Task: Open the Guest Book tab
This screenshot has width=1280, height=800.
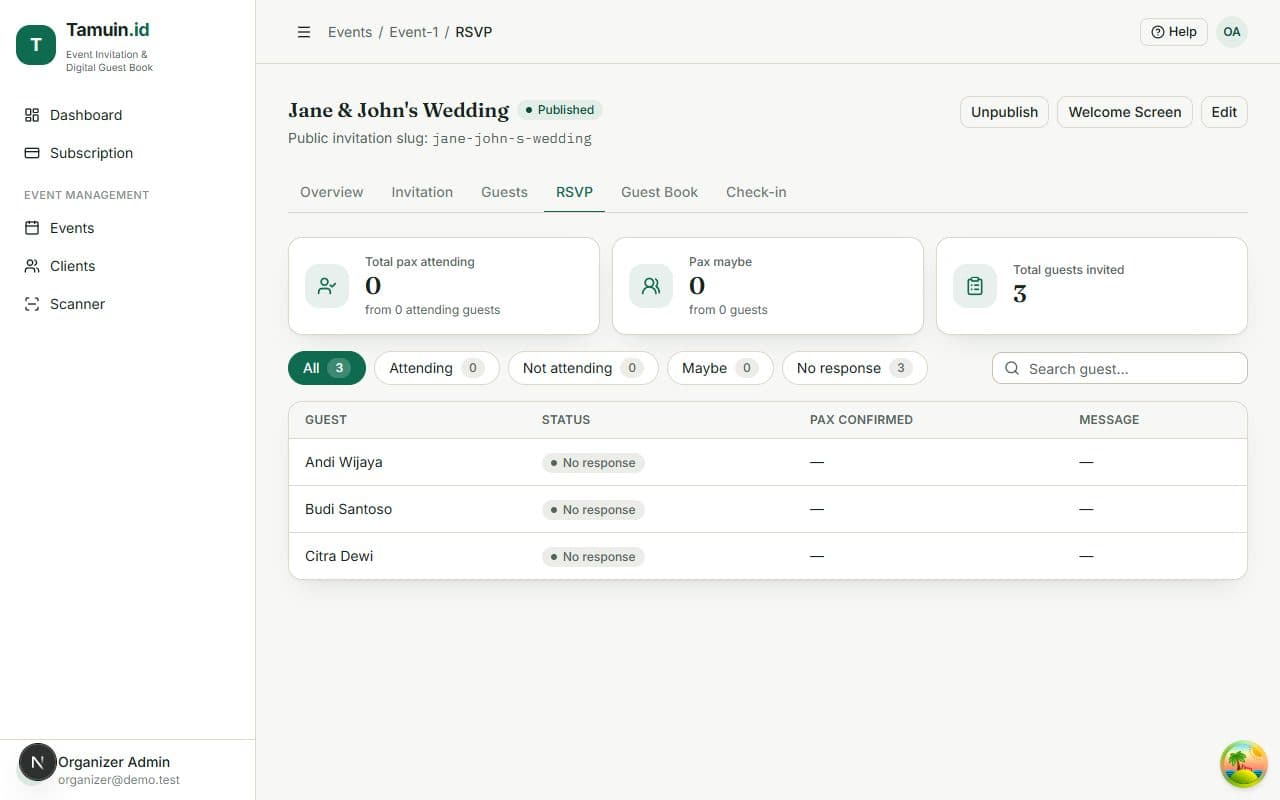Action: (660, 192)
